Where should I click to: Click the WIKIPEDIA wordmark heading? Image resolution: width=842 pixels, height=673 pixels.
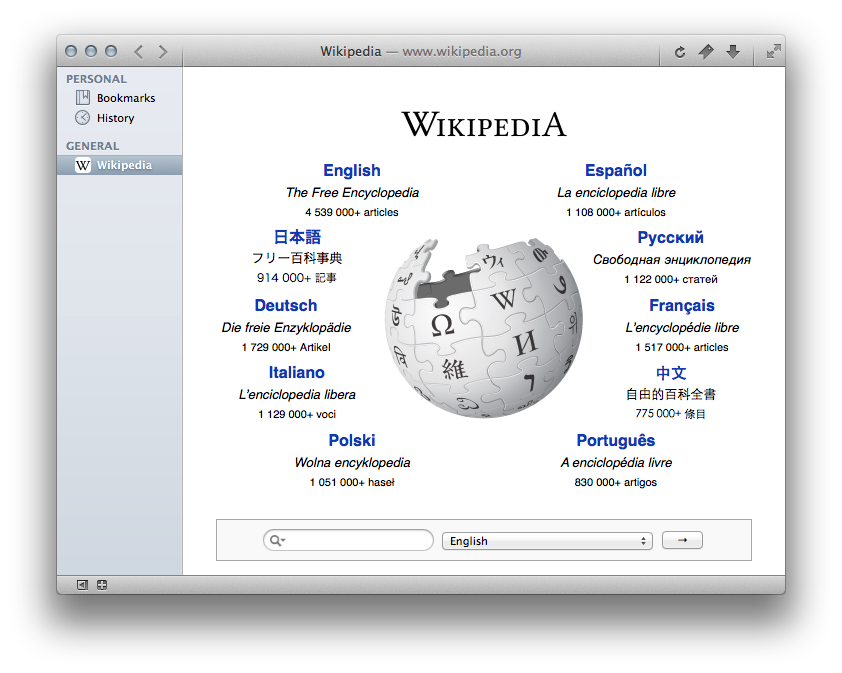click(x=484, y=124)
